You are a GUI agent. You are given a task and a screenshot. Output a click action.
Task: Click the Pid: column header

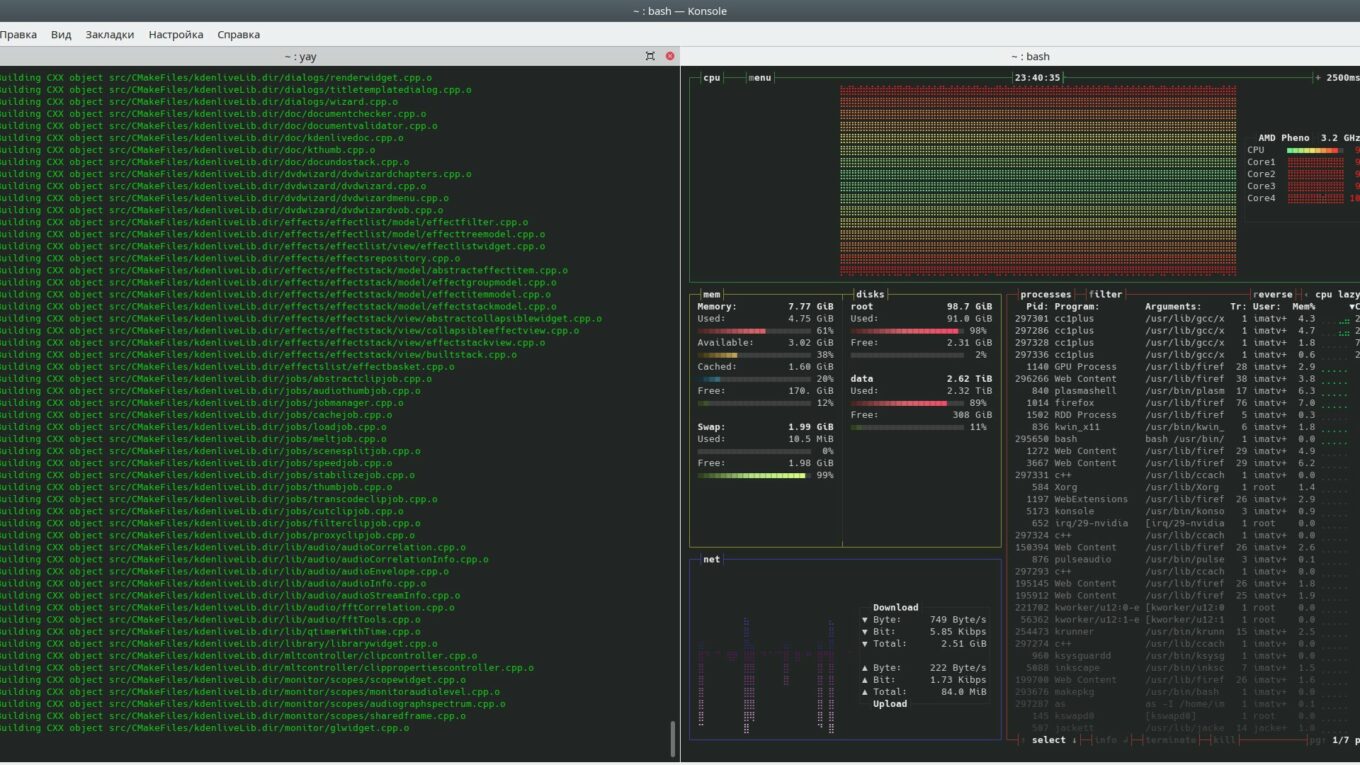pyautogui.click(x=1037, y=307)
